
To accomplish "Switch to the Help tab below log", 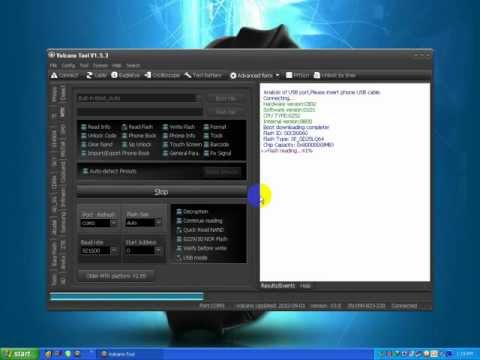I will pos(305,286).
